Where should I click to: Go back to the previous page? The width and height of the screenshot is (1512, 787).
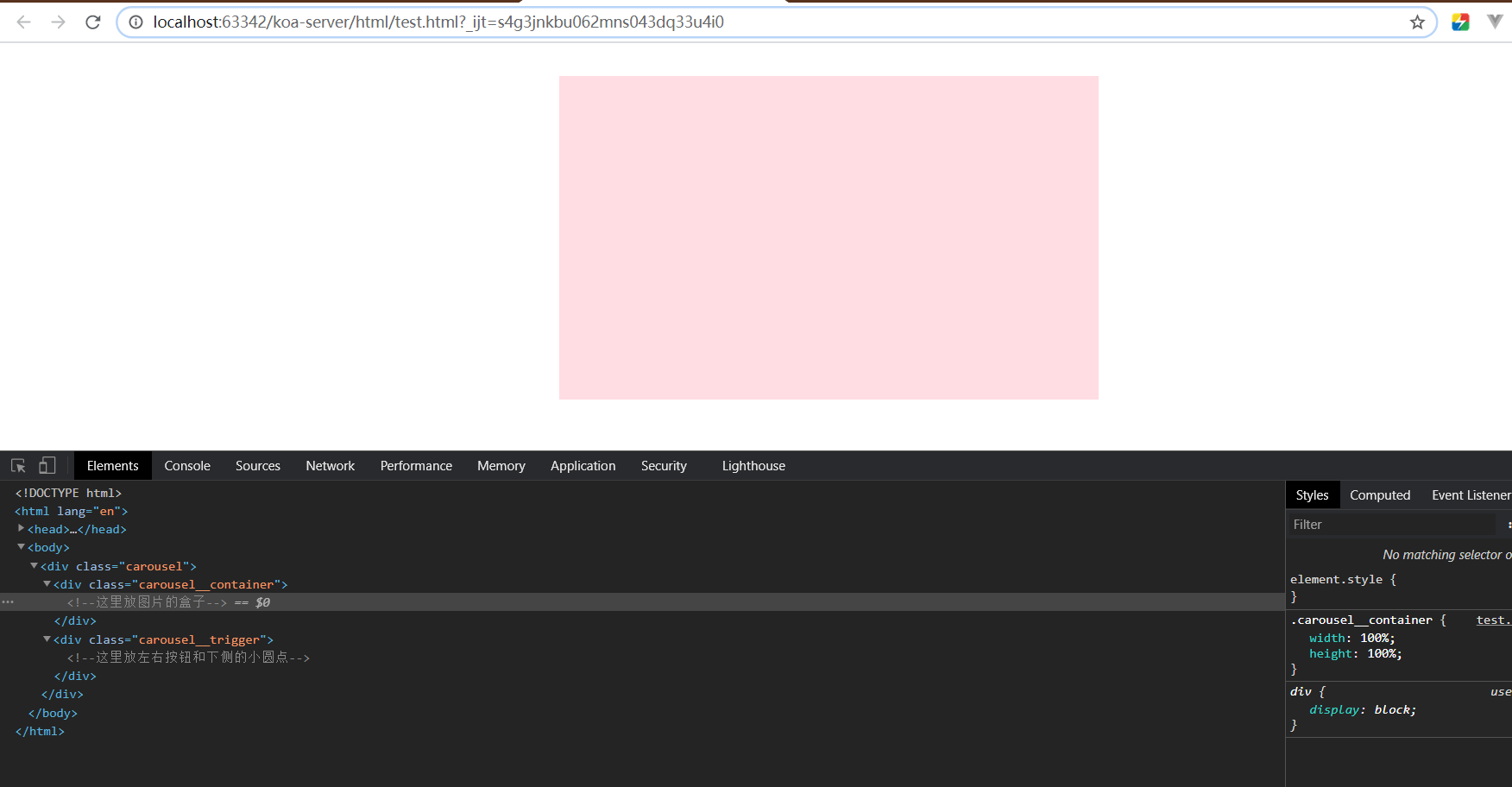tap(24, 22)
